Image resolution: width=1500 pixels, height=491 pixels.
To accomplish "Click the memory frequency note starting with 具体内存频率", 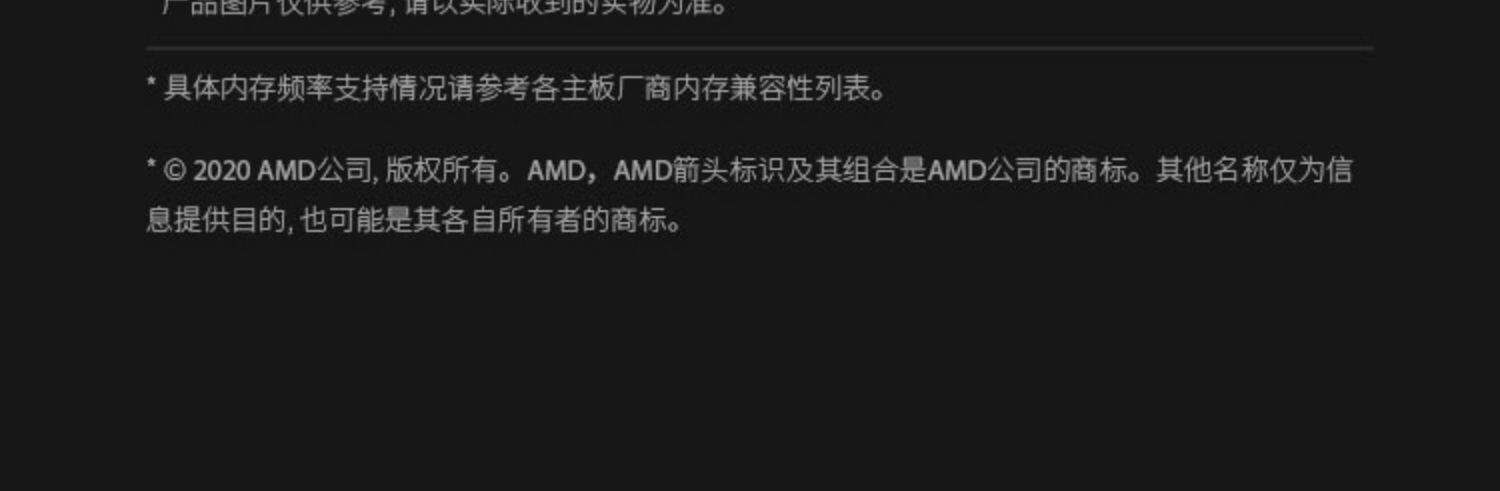I will tap(517, 90).
